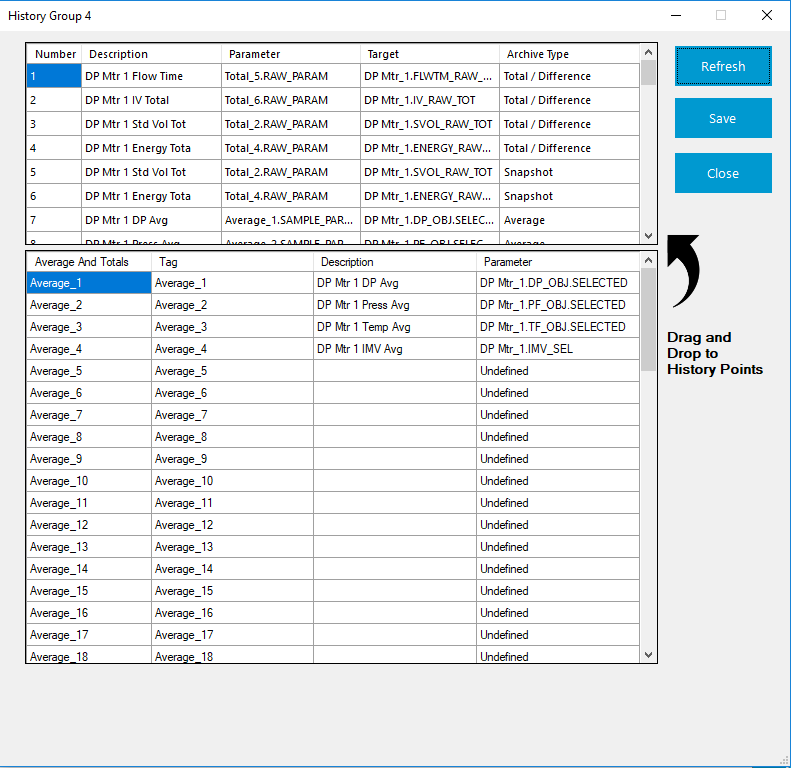Select Average_8 in Average And Totals column
The height and width of the screenshot is (768, 791).
[89, 437]
